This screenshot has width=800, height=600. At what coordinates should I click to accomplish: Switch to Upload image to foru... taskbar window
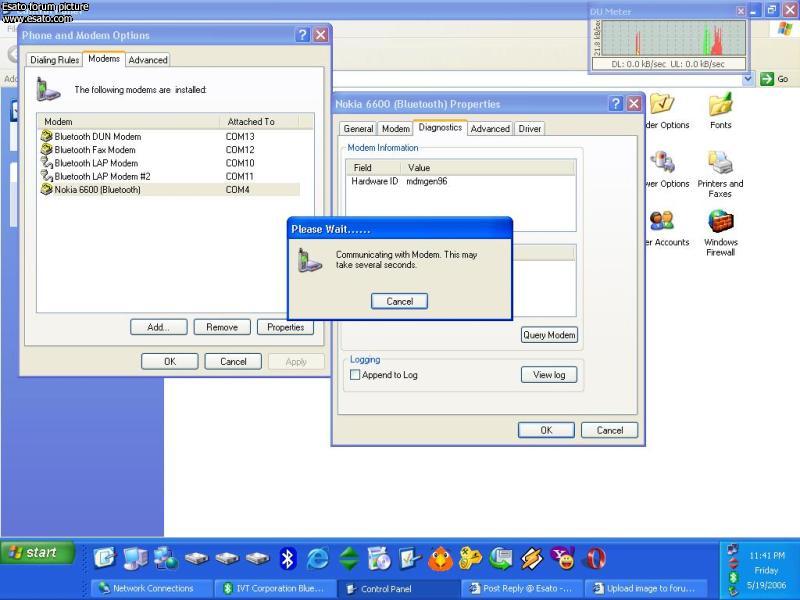(646, 588)
